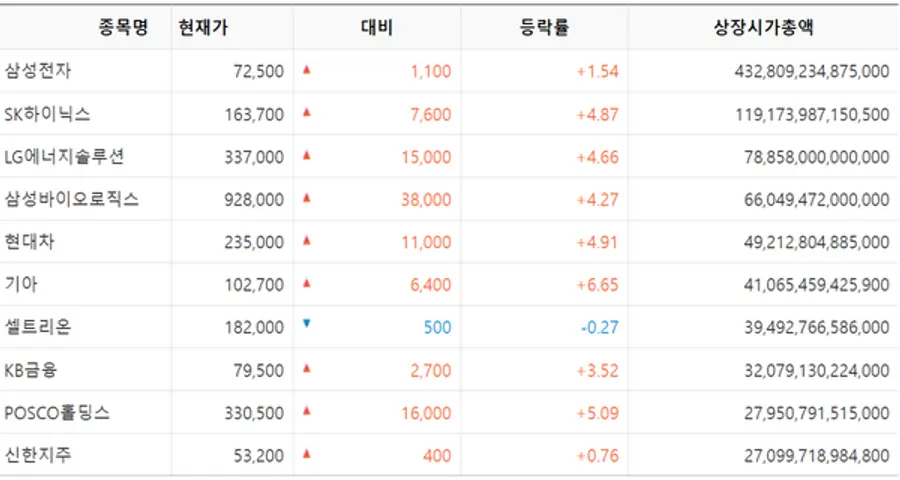900x480 pixels.
Task: Select the current price 163,700
Action: point(254,114)
